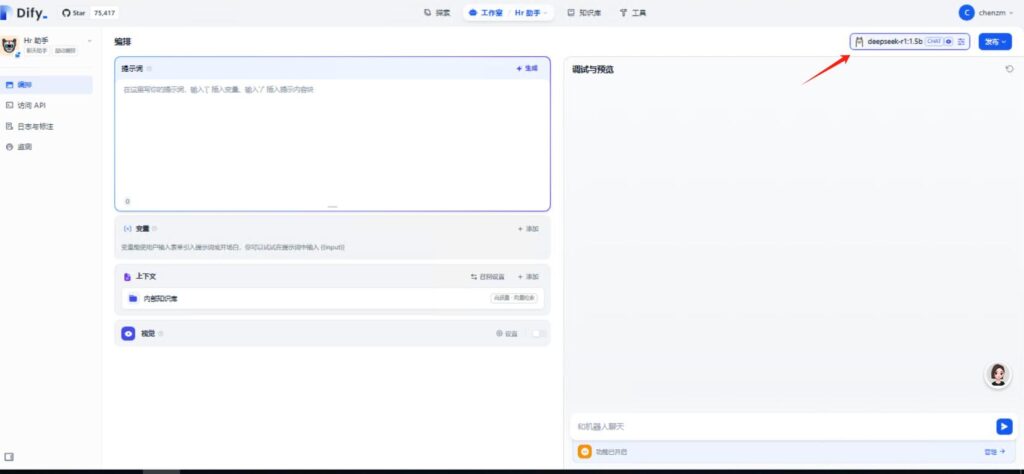Image resolution: width=1024 pixels, height=474 pixels.
Task: Go to 知识库 in top navigation
Action: [585, 13]
